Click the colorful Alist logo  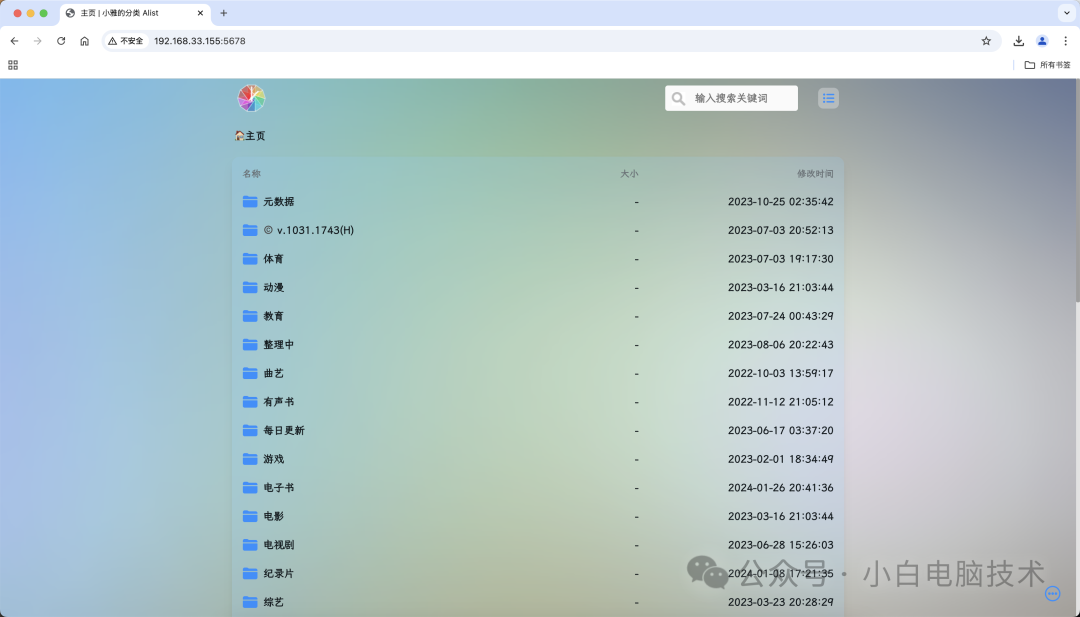251,98
